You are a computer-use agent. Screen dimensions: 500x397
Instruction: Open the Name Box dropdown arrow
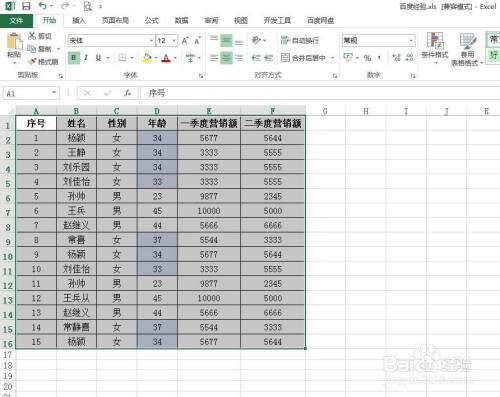54,93
